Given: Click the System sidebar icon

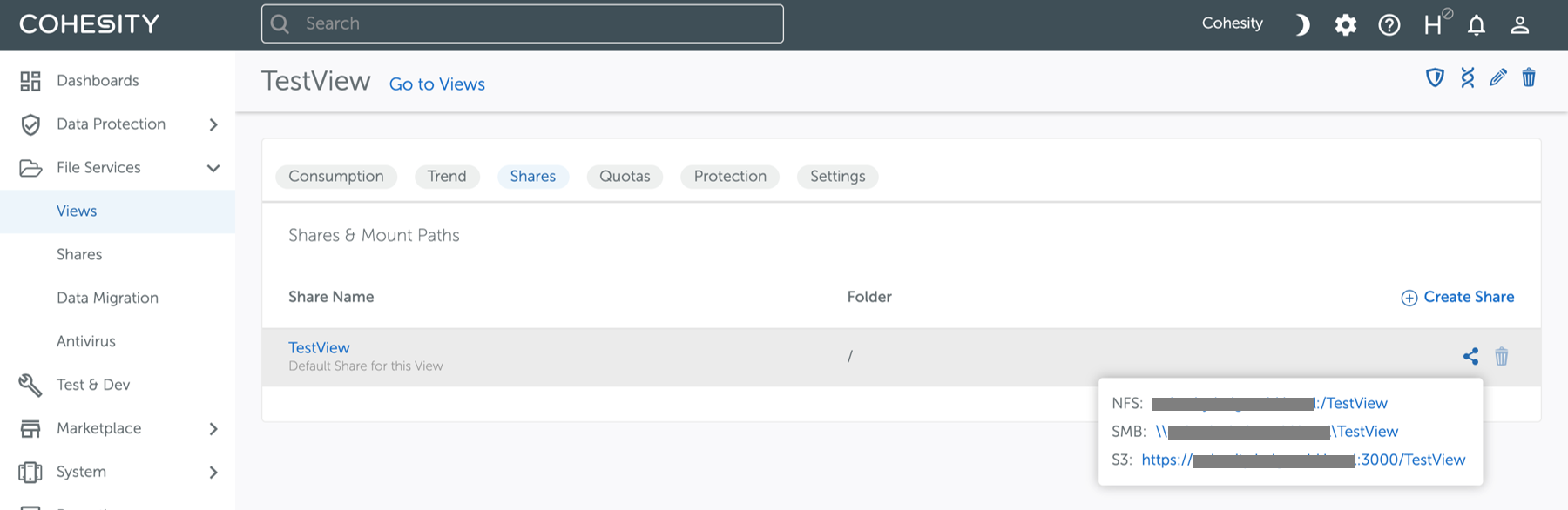Looking at the screenshot, I should click(30, 472).
